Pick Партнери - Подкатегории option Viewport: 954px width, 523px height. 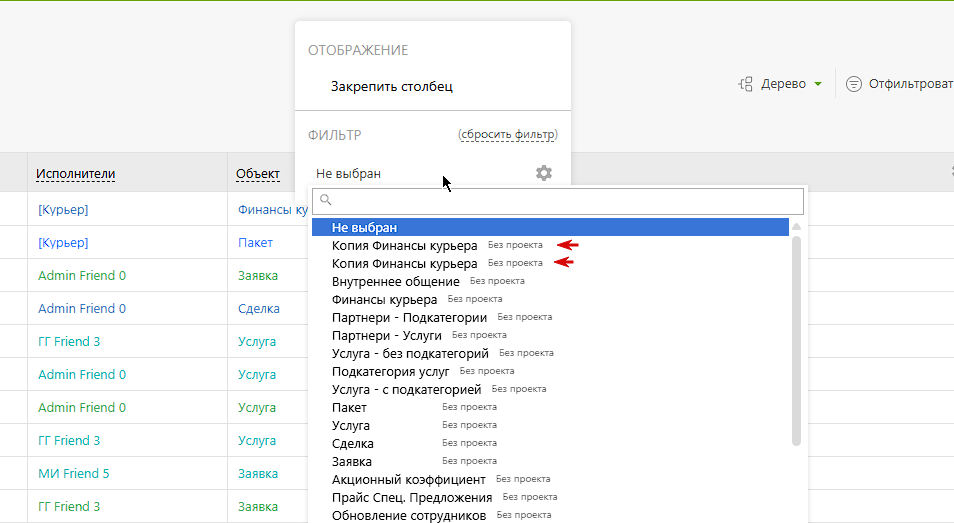pyautogui.click(x=409, y=317)
